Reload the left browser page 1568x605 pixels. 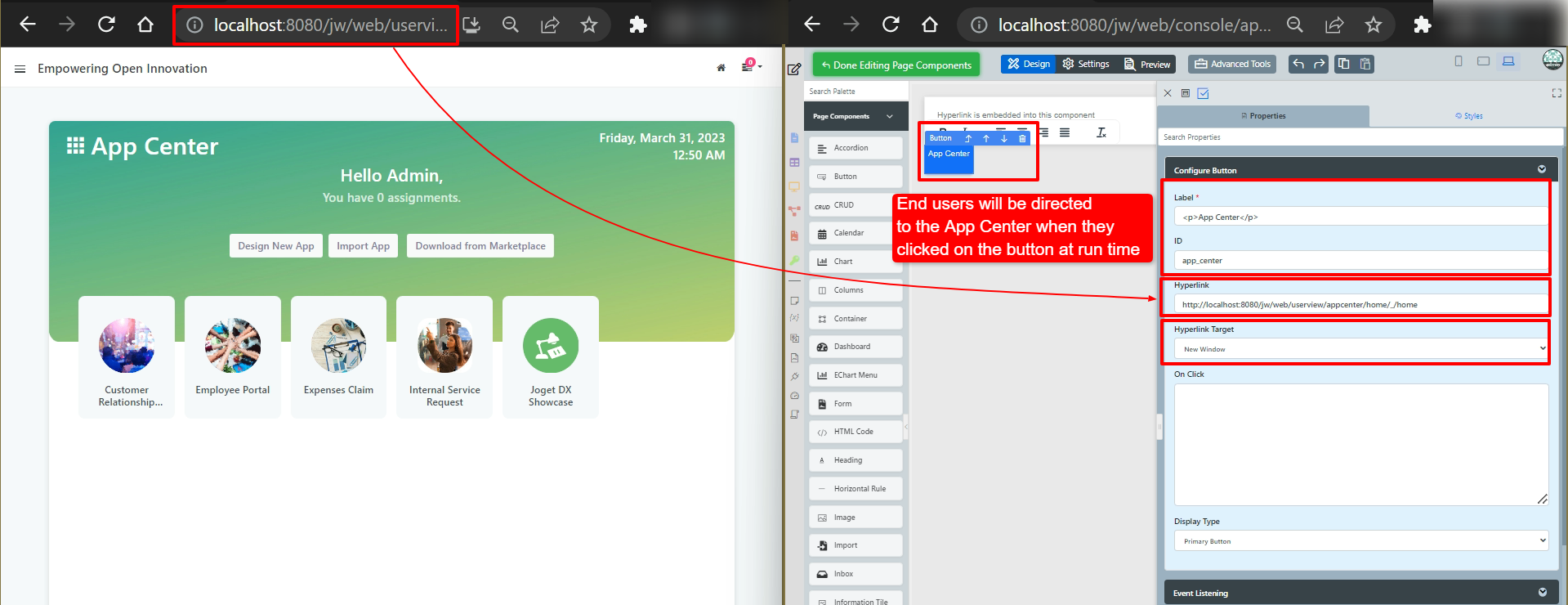tap(106, 25)
